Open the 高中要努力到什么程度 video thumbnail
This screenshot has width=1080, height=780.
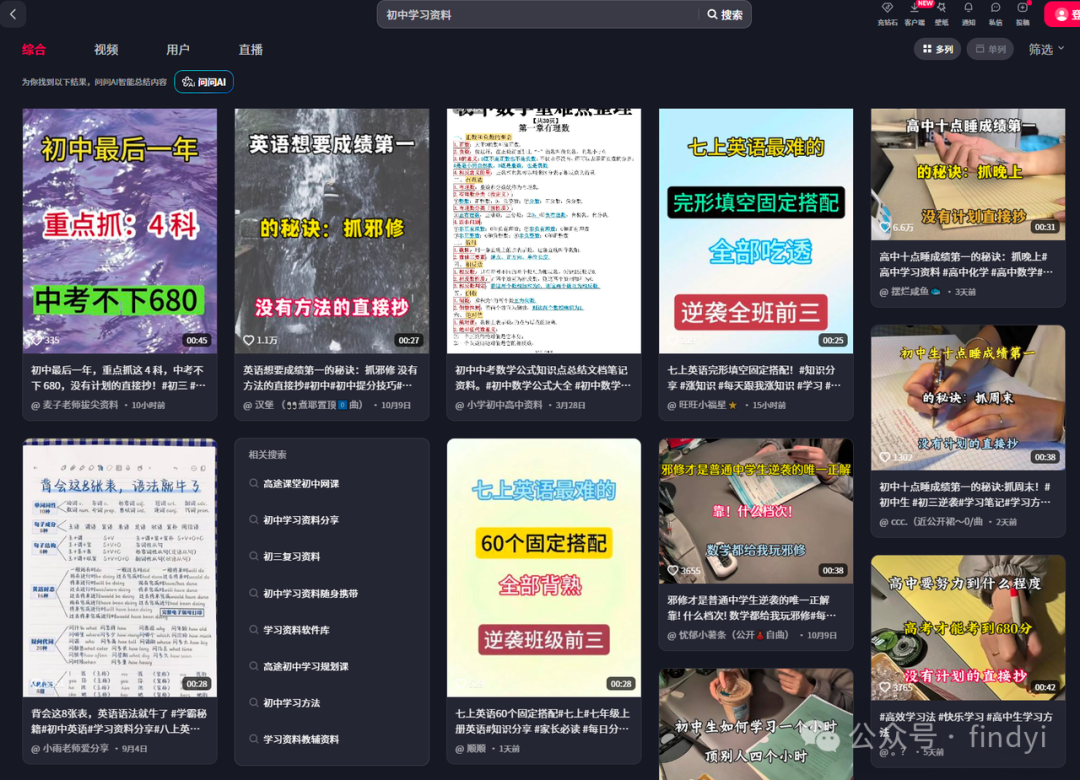point(968,628)
